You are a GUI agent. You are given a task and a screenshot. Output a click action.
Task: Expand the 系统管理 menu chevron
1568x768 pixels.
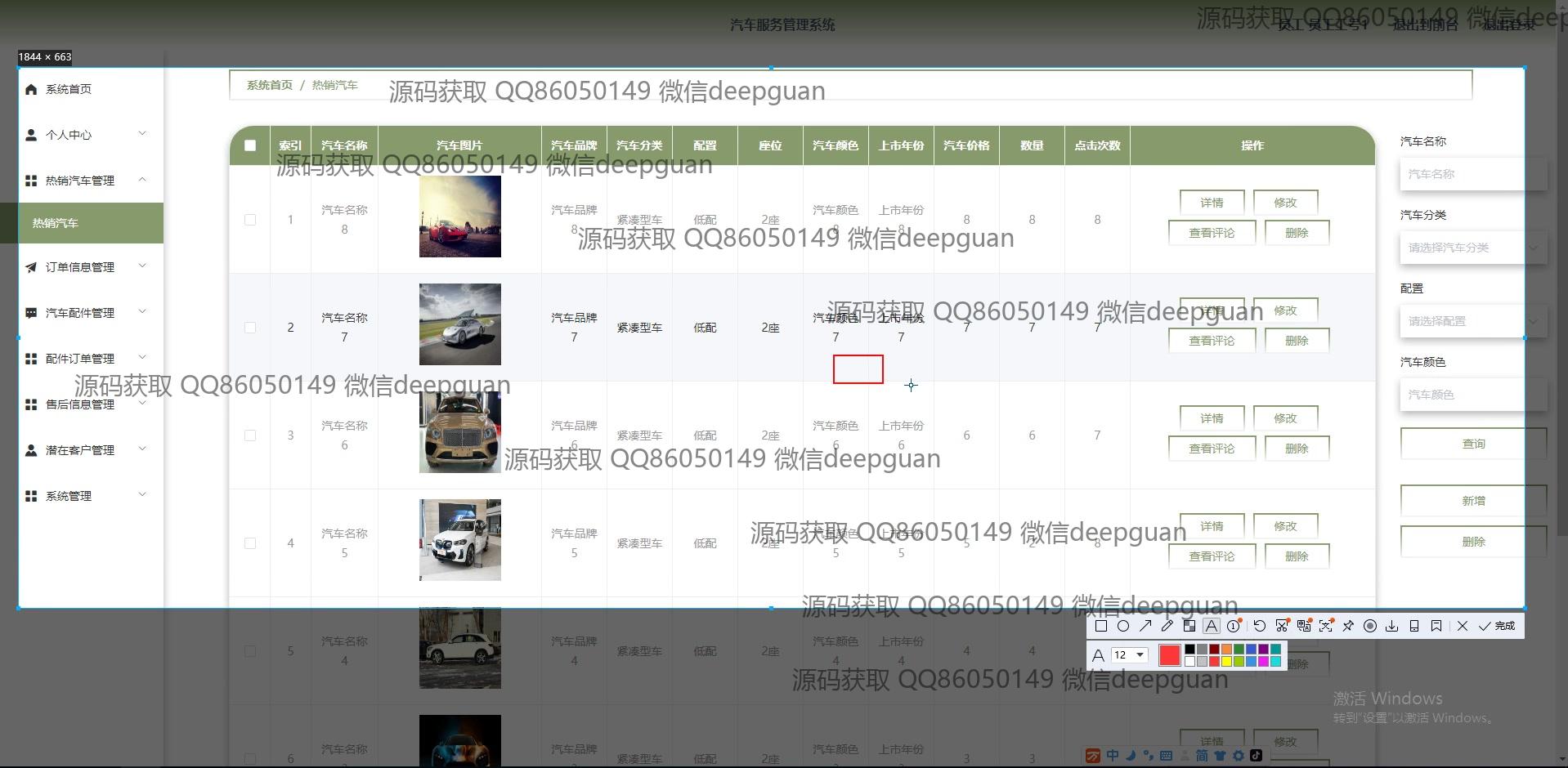point(142,494)
